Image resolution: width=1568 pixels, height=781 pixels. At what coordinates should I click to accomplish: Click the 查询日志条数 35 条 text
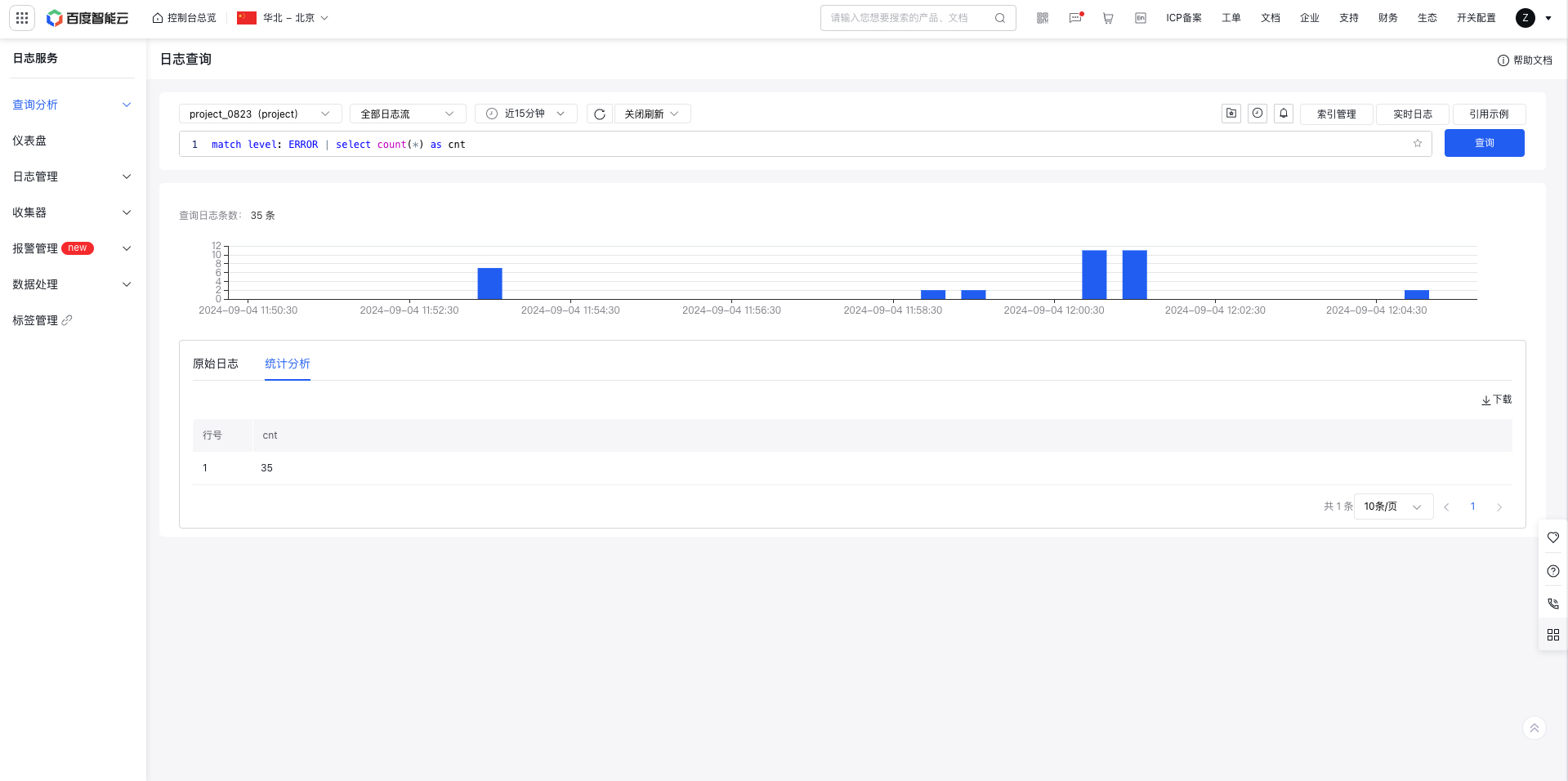coord(227,216)
